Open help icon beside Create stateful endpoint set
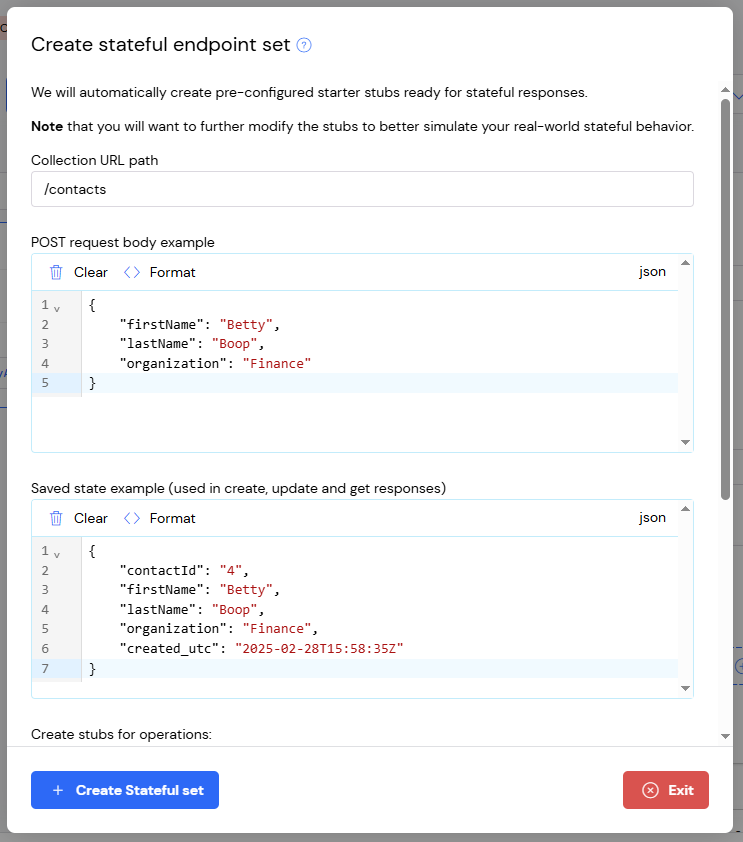743x842 pixels. [304, 45]
